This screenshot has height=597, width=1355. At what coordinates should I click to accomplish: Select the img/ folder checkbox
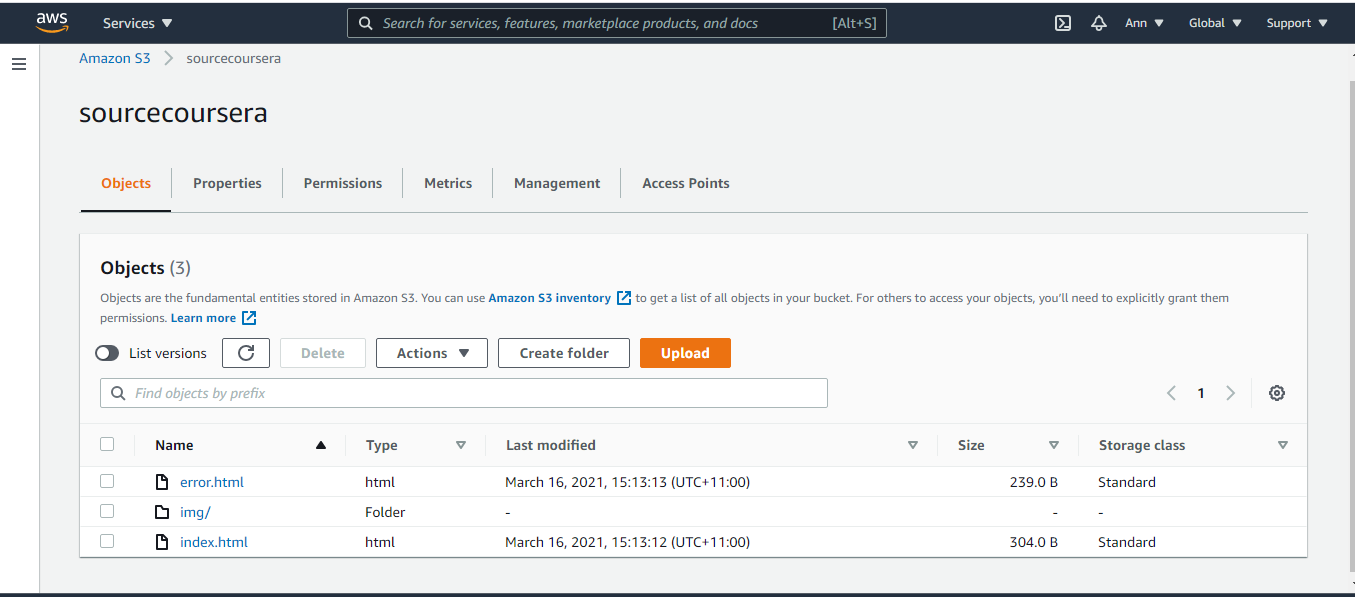tap(107, 511)
